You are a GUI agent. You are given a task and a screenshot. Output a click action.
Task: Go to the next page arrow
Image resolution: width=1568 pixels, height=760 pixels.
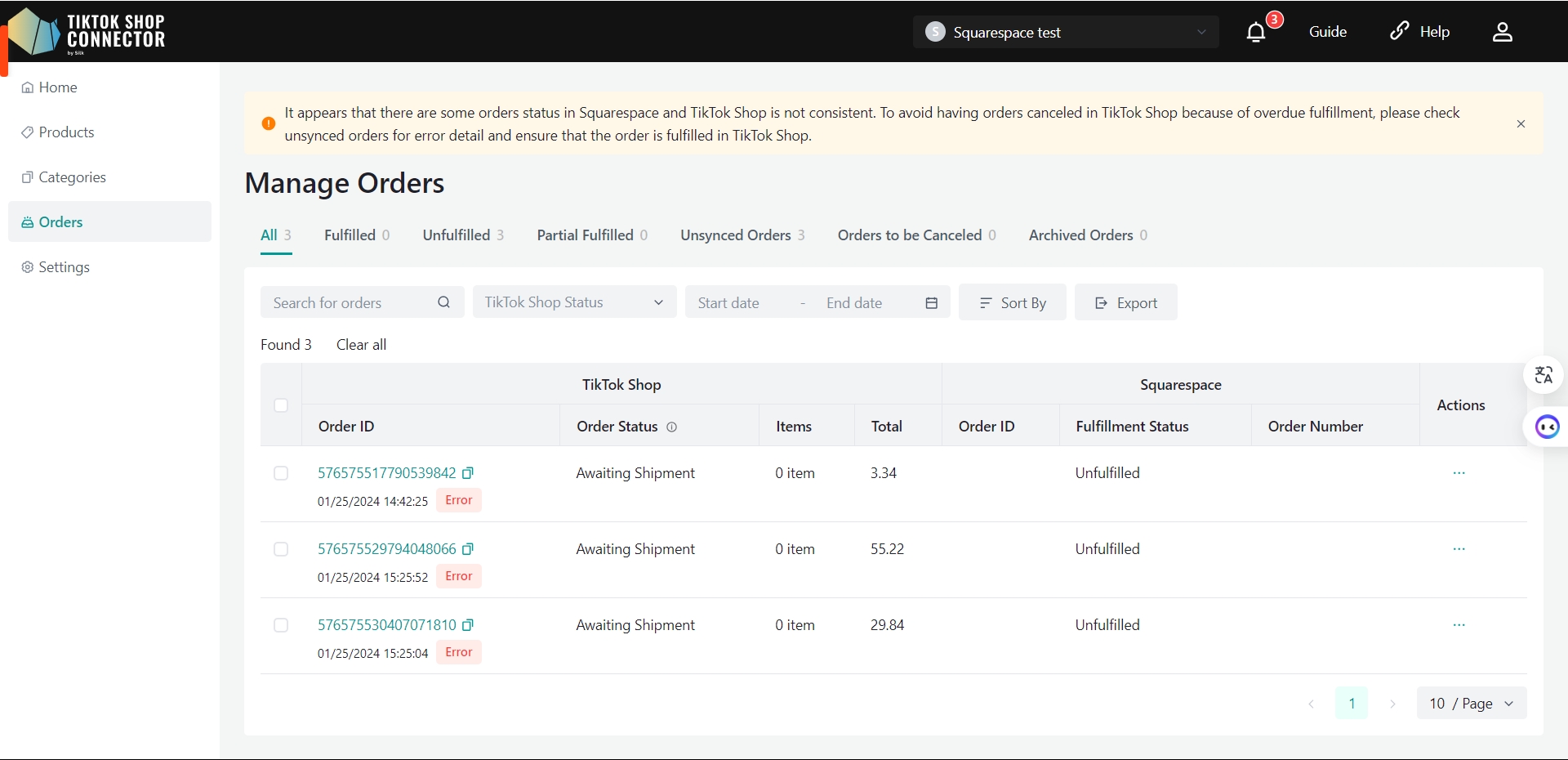click(1392, 704)
